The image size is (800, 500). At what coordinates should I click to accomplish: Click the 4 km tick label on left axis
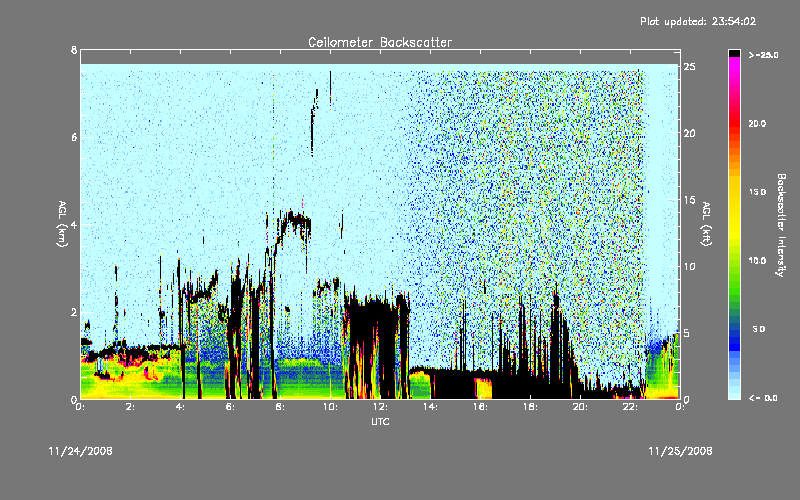(74, 225)
